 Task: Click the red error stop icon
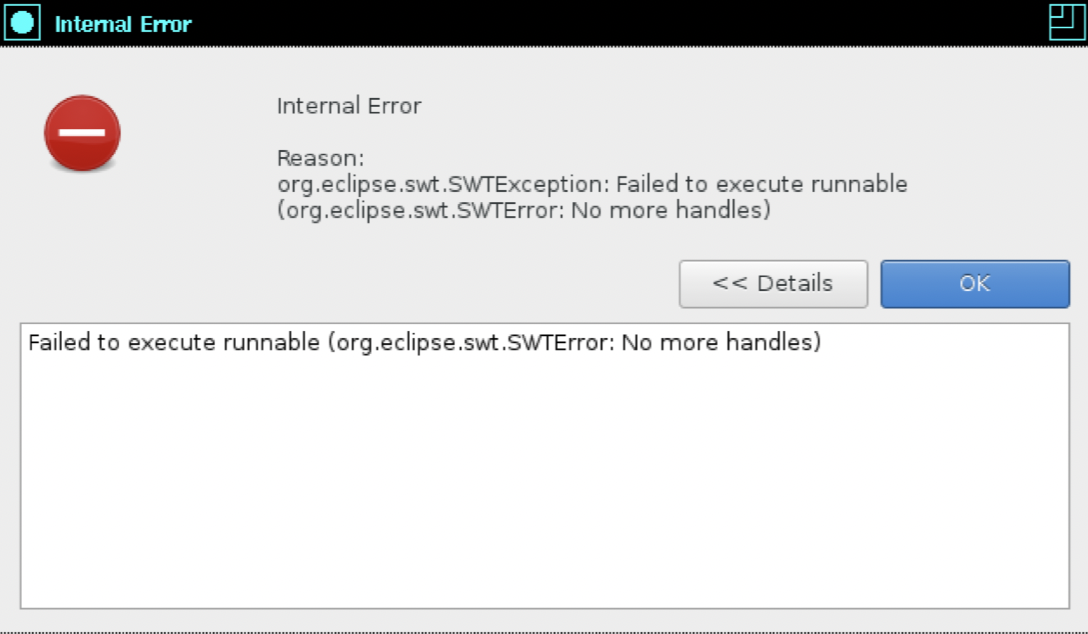pyautogui.click(x=82, y=133)
